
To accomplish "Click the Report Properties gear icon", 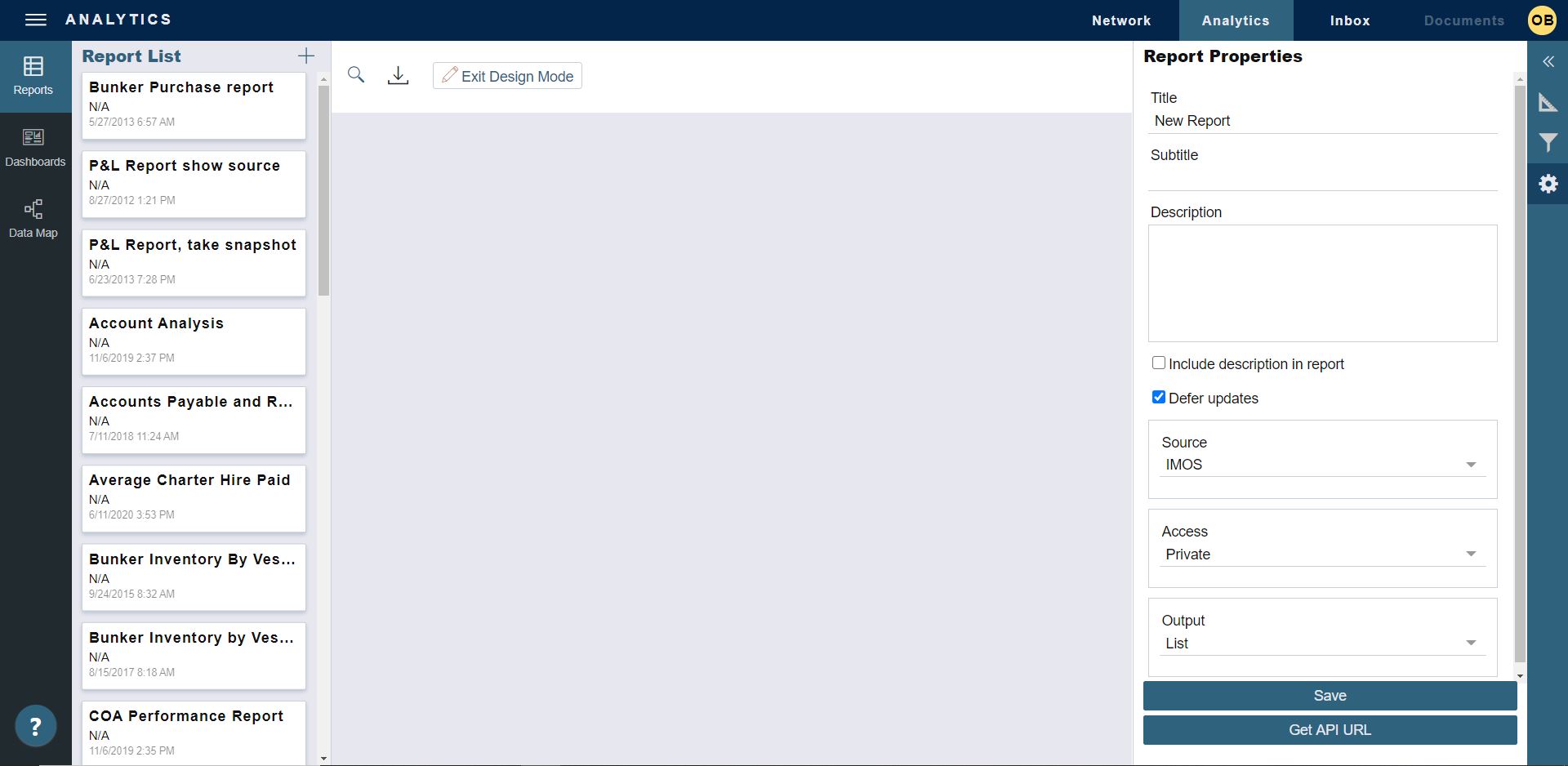I will [x=1548, y=183].
